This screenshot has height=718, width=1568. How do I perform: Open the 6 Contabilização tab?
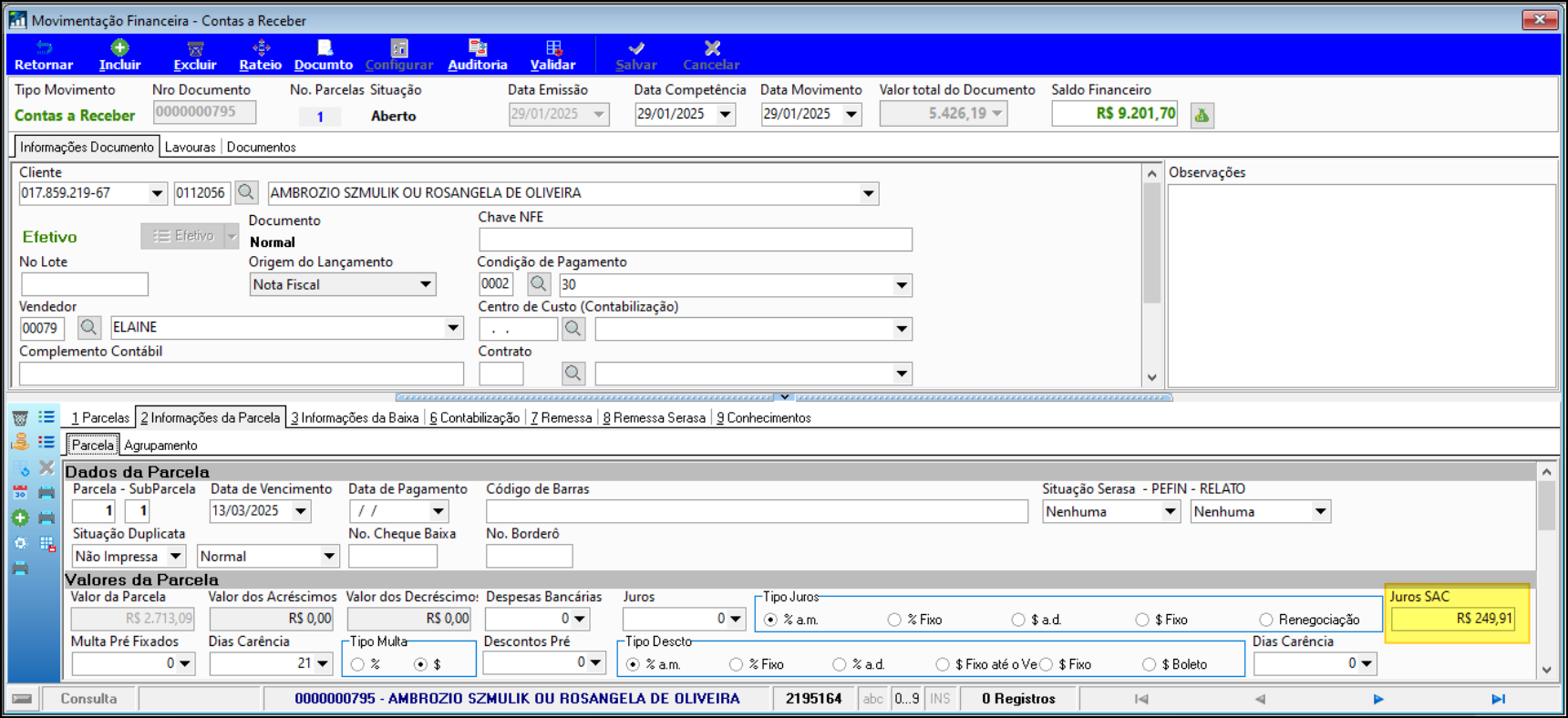pos(474,417)
